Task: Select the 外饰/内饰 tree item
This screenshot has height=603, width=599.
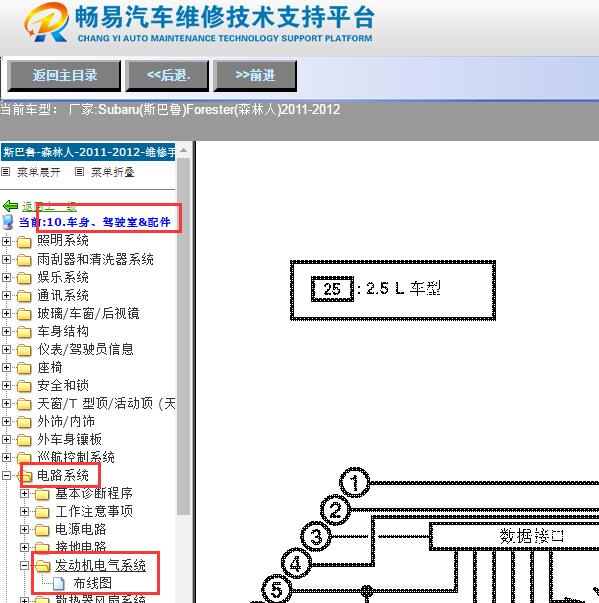Action: point(66,421)
